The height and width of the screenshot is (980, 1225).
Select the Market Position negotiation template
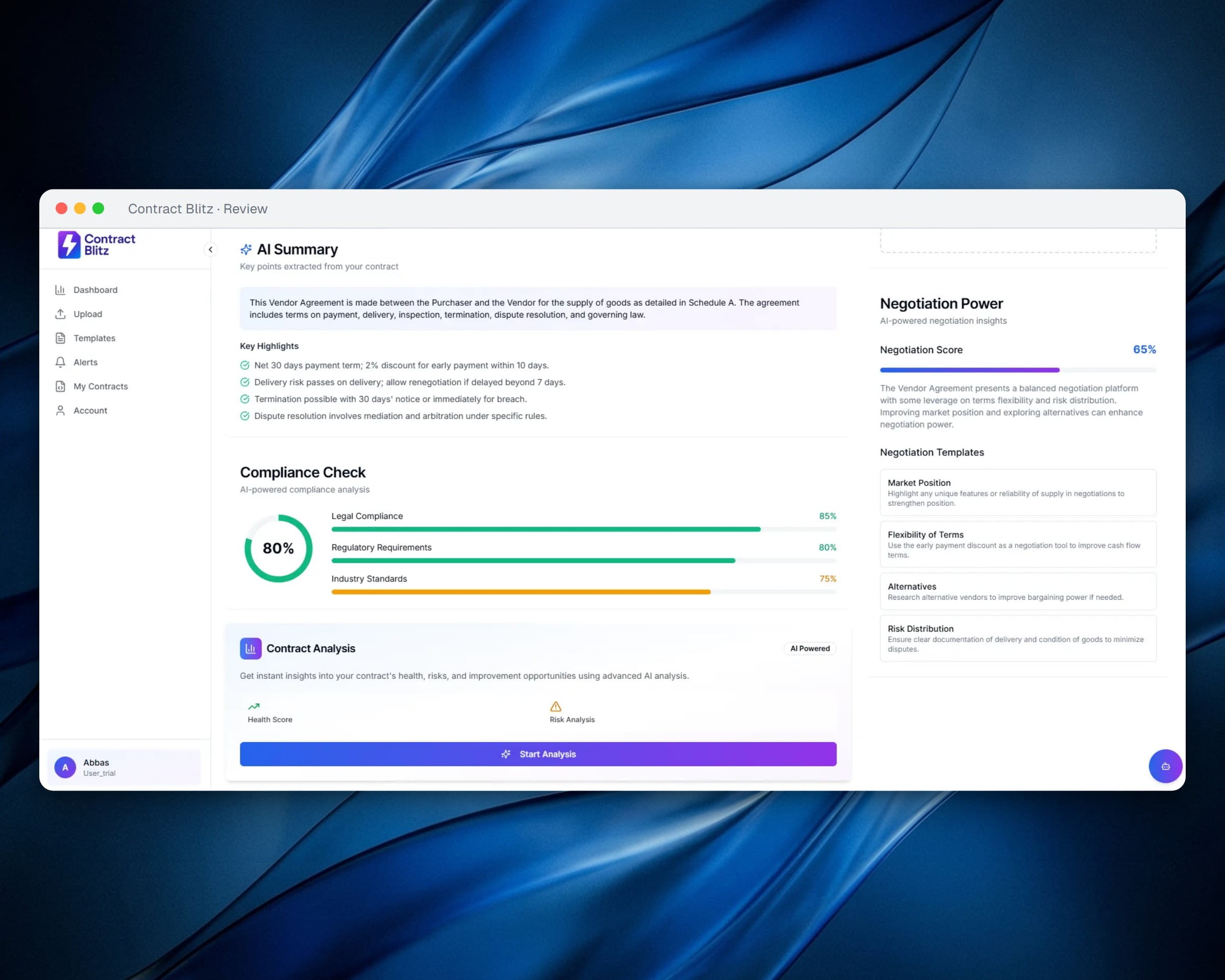tap(1018, 493)
